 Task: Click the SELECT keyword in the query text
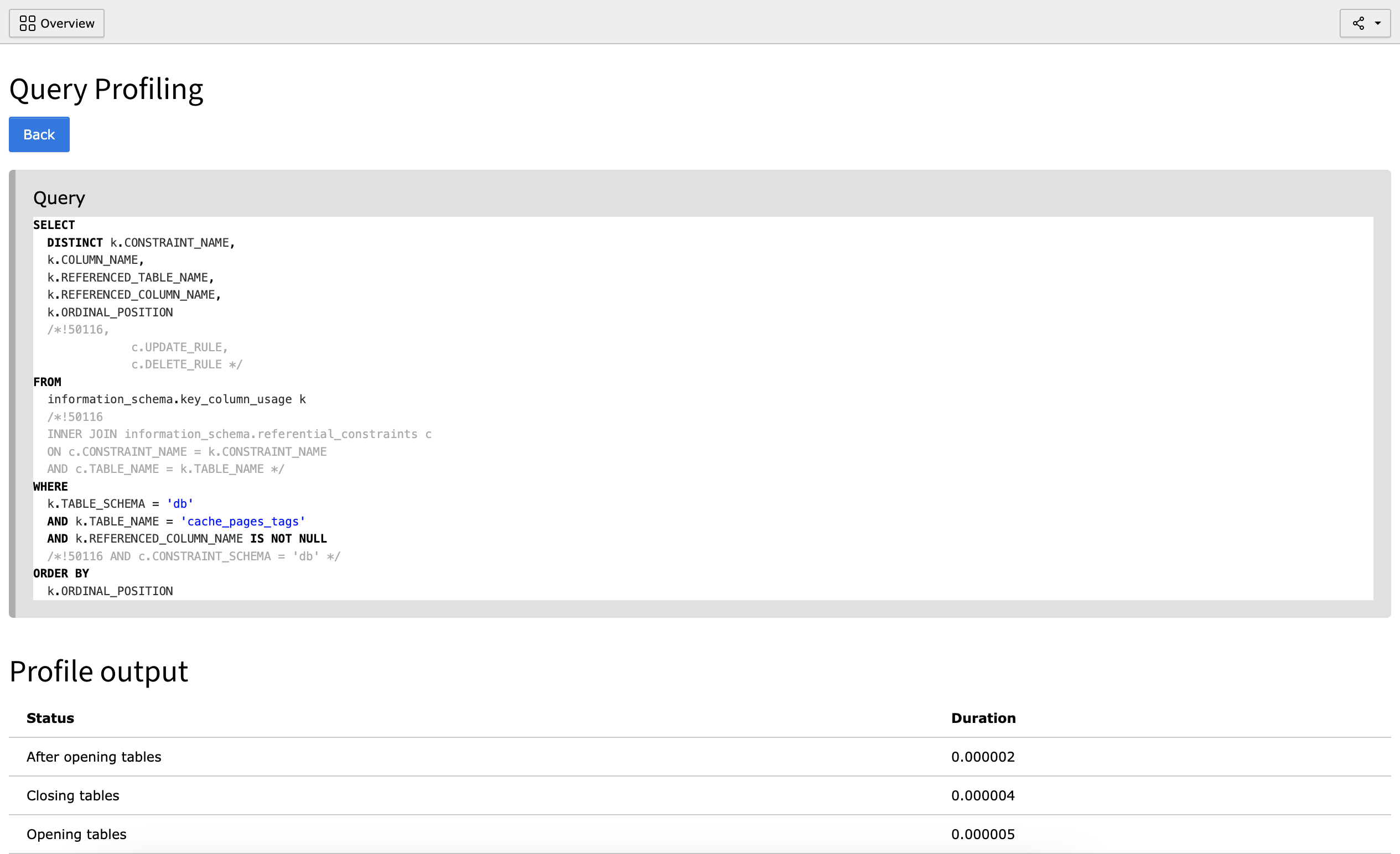tap(54, 225)
